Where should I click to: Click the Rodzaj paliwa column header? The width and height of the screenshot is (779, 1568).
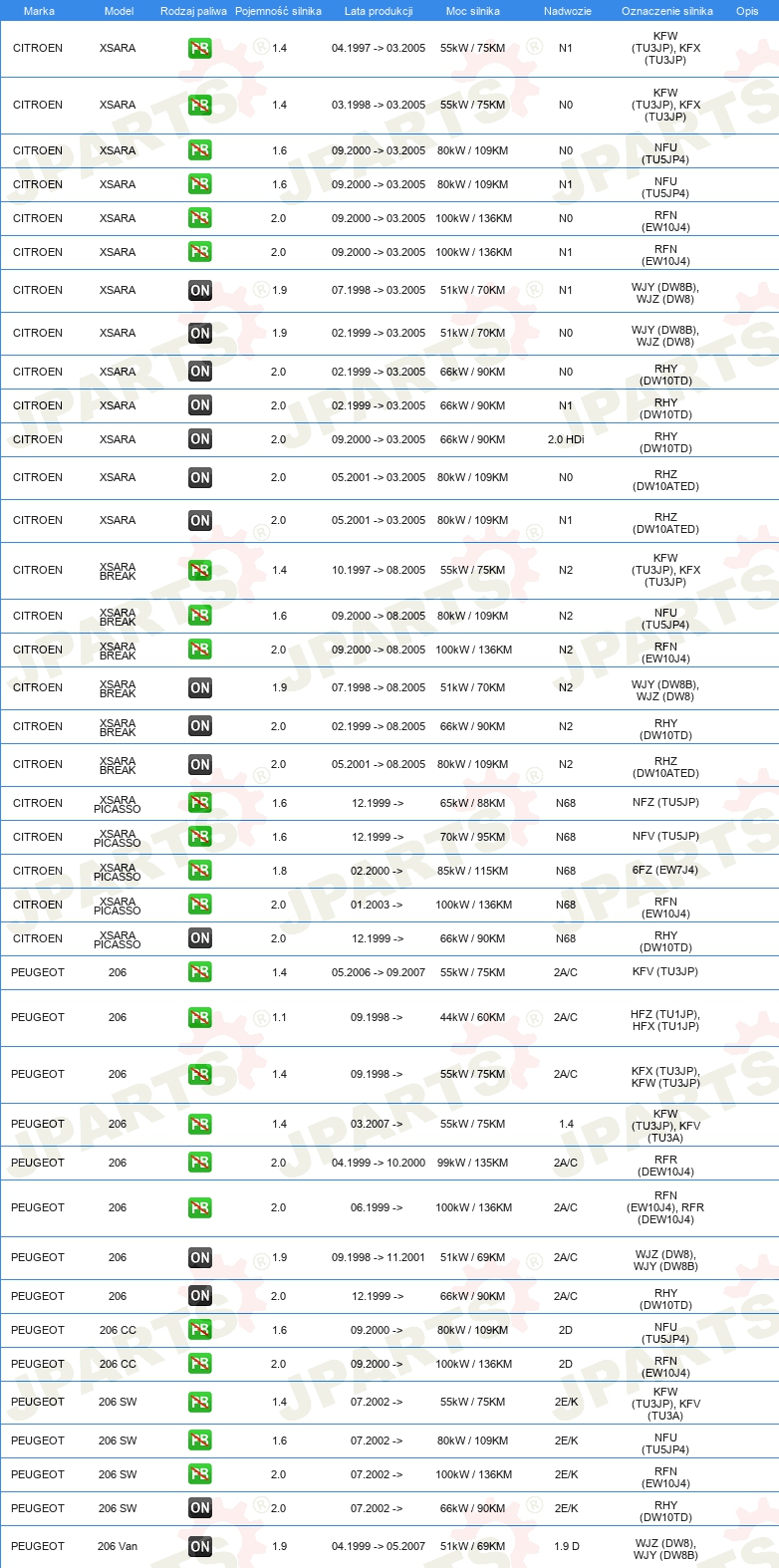(193, 11)
